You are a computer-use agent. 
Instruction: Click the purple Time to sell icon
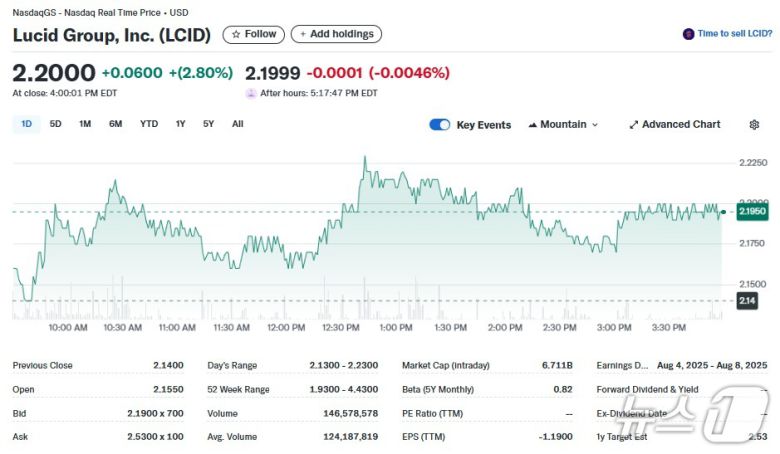pos(688,34)
